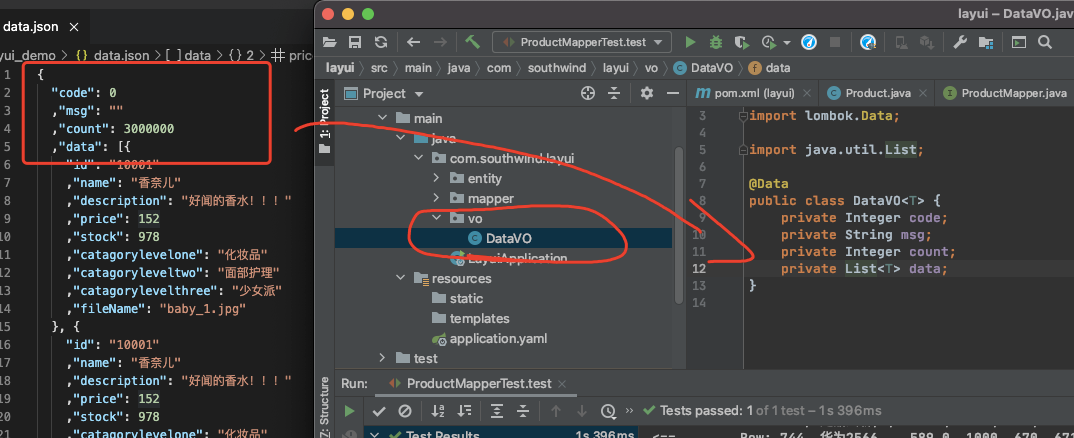Open the ProductMapperTest.test run configuration dropdown
Image resolution: width=1074 pixels, height=438 pixels.
582,42
